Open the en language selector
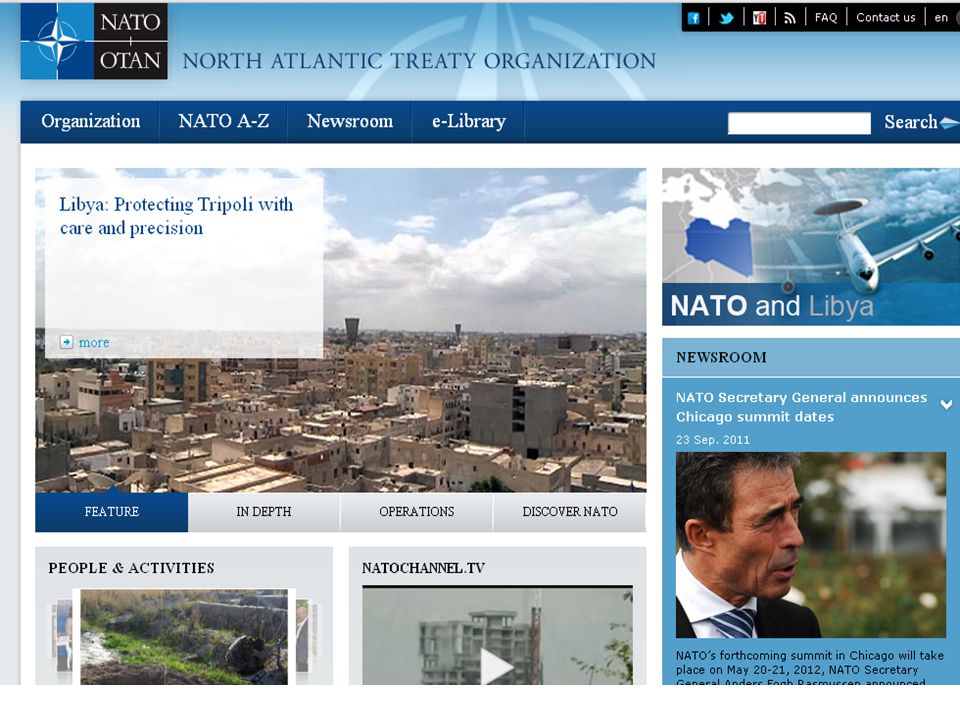Viewport: 960px width, 720px height. pyautogui.click(x=941, y=18)
